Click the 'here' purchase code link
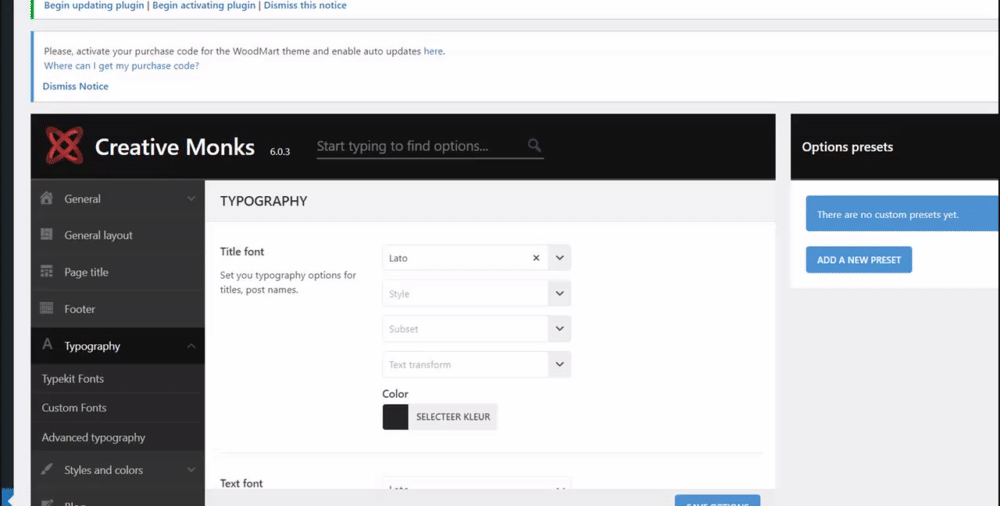Viewport: 1000px width, 506px height. pos(433,51)
